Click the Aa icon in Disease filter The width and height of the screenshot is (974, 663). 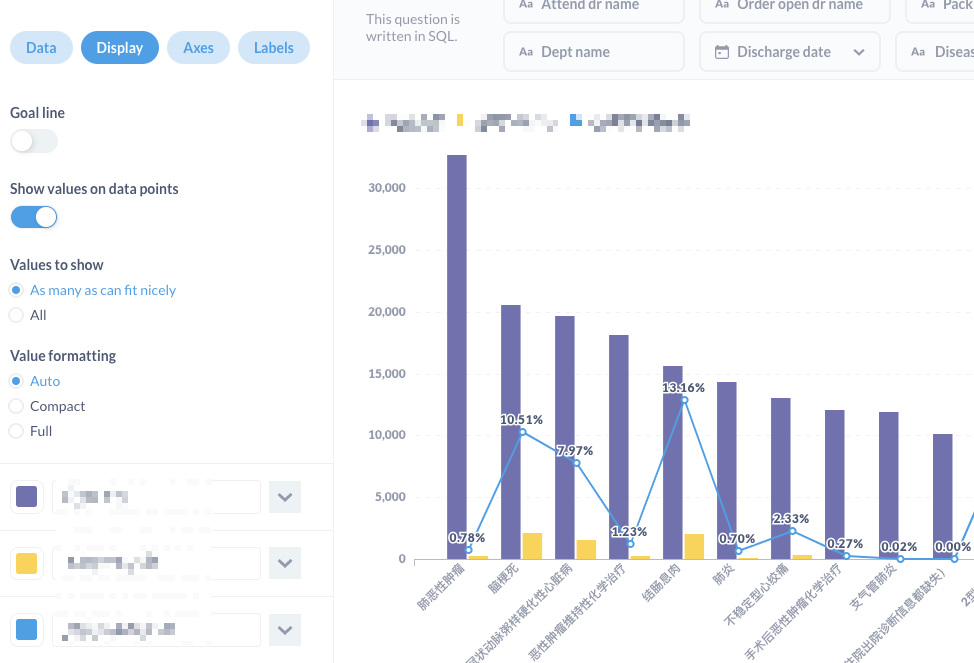tap(917, 51)
